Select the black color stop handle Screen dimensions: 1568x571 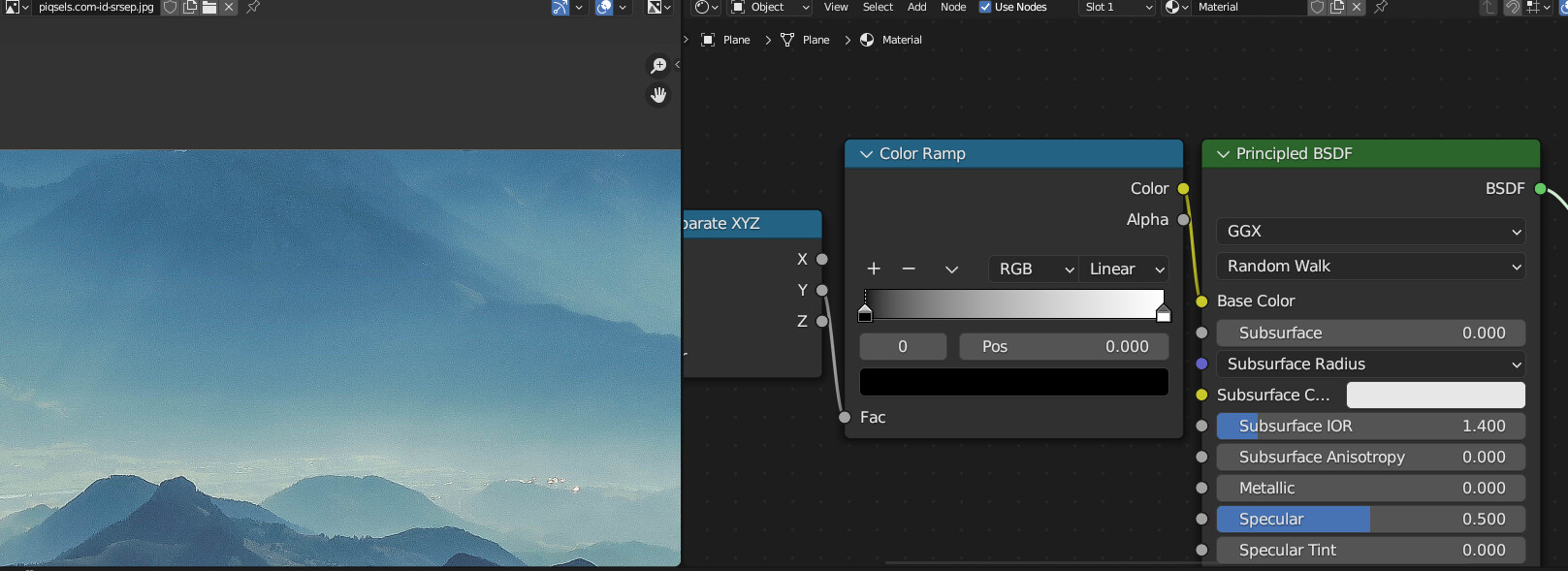[865, 312]
